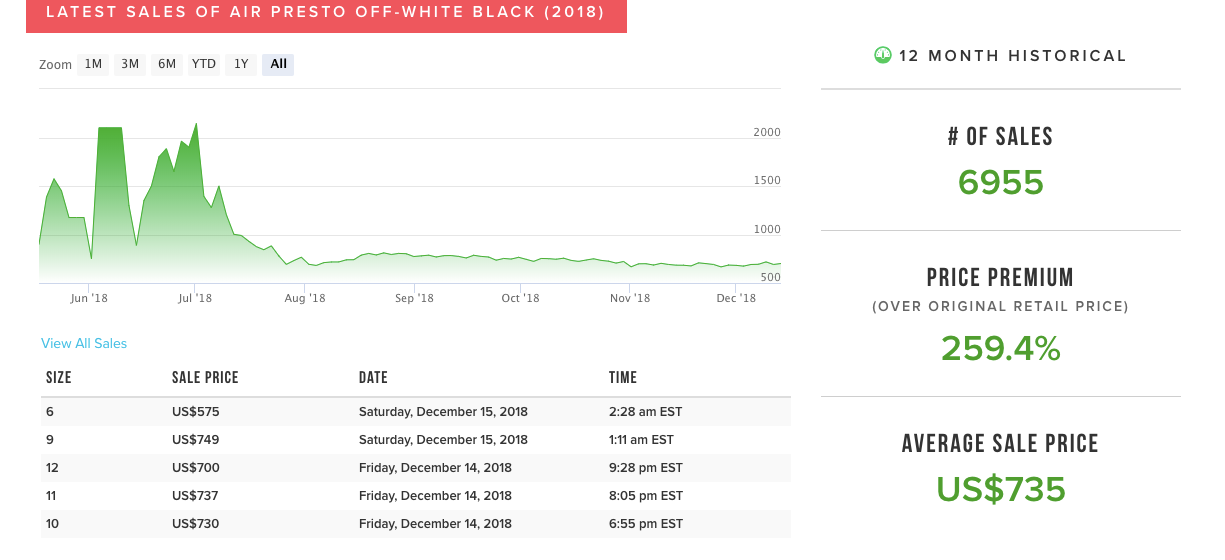Click the Time column header
Screen dimensions: 1225x560
coord(623,378)
